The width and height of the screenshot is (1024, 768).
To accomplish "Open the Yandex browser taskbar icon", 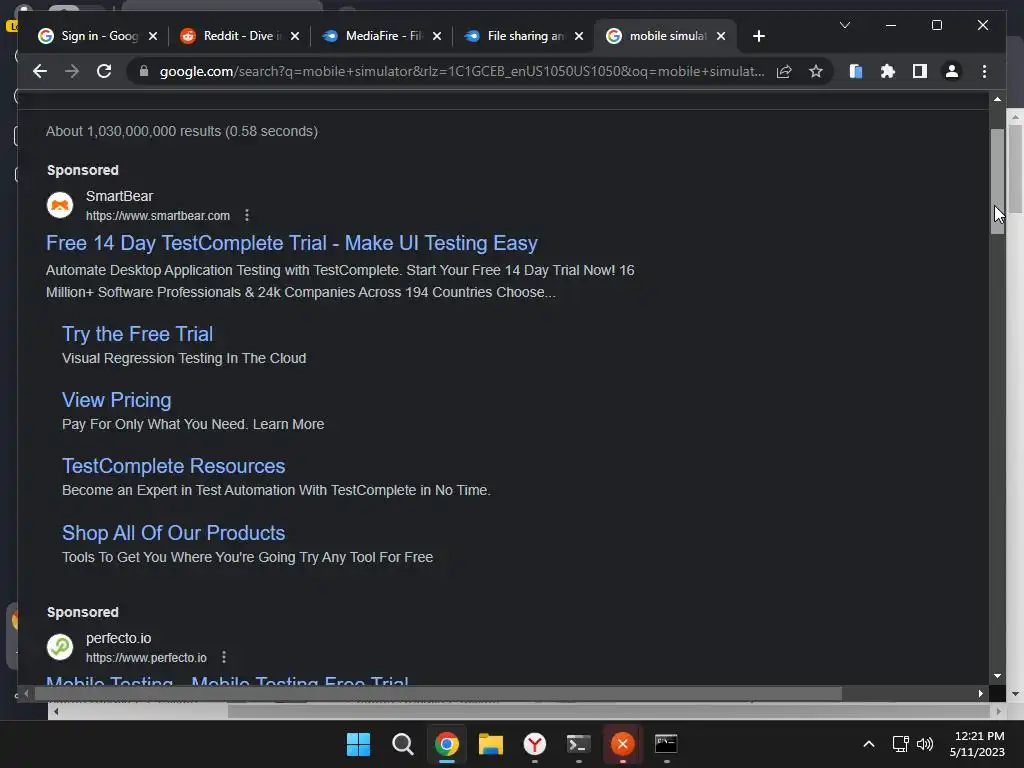I will [x=535, y=744].
